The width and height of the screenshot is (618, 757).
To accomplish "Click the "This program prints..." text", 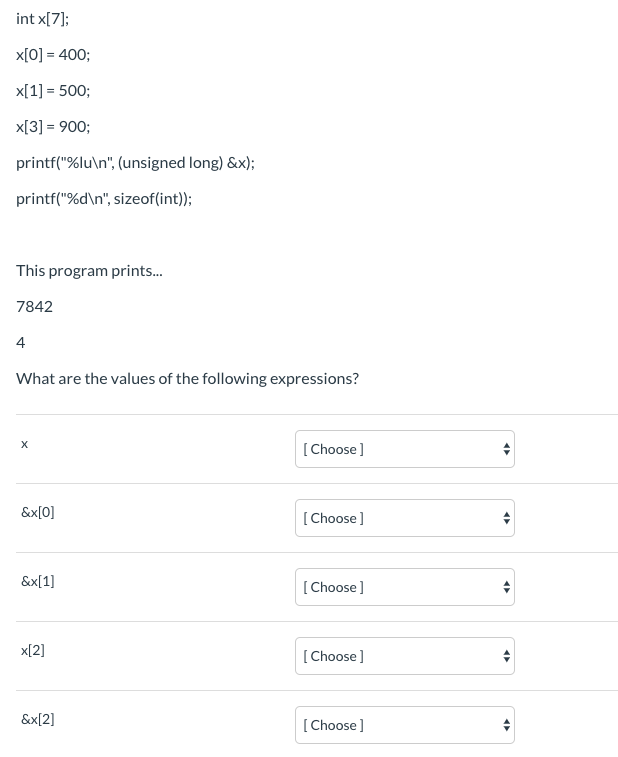I will click(89, 270).
